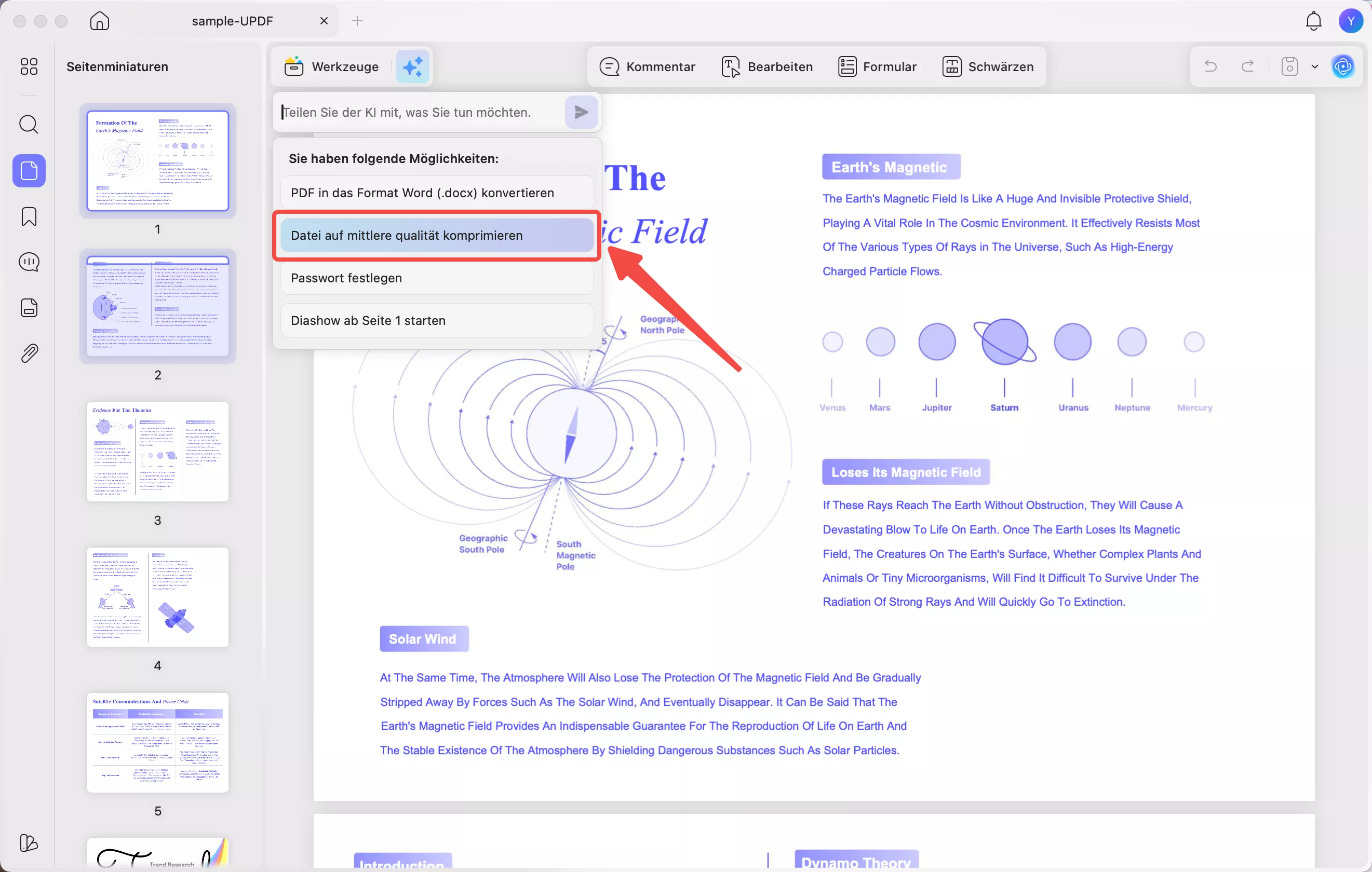Switch to Kommentar mode

(647, 66)
